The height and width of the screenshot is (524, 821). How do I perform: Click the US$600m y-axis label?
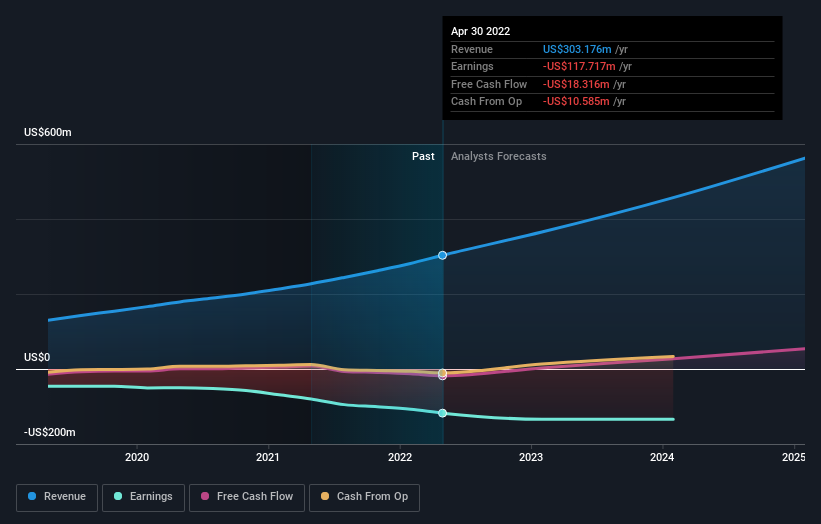(48, 132)
